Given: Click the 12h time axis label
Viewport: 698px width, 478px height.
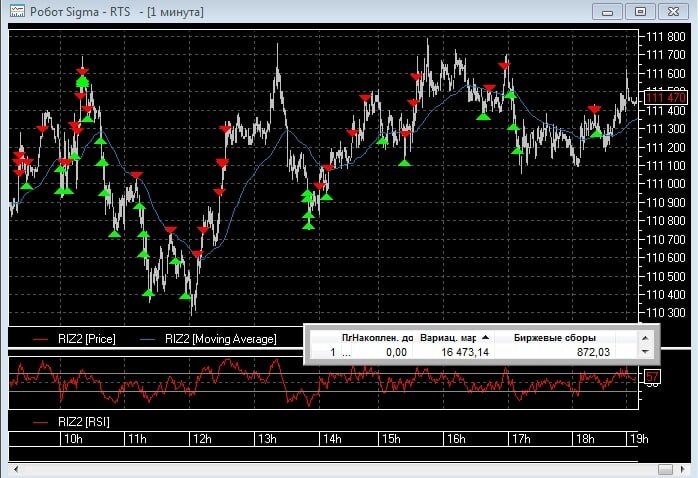Looking at the screenshot, I should click(202, 439).
